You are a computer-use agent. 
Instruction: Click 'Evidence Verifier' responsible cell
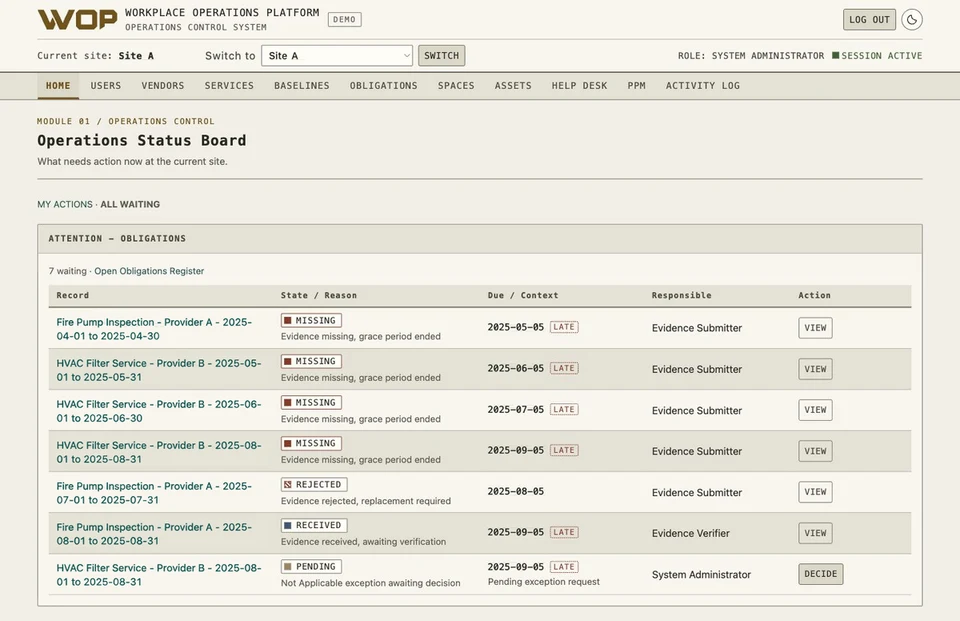(691, 534)
